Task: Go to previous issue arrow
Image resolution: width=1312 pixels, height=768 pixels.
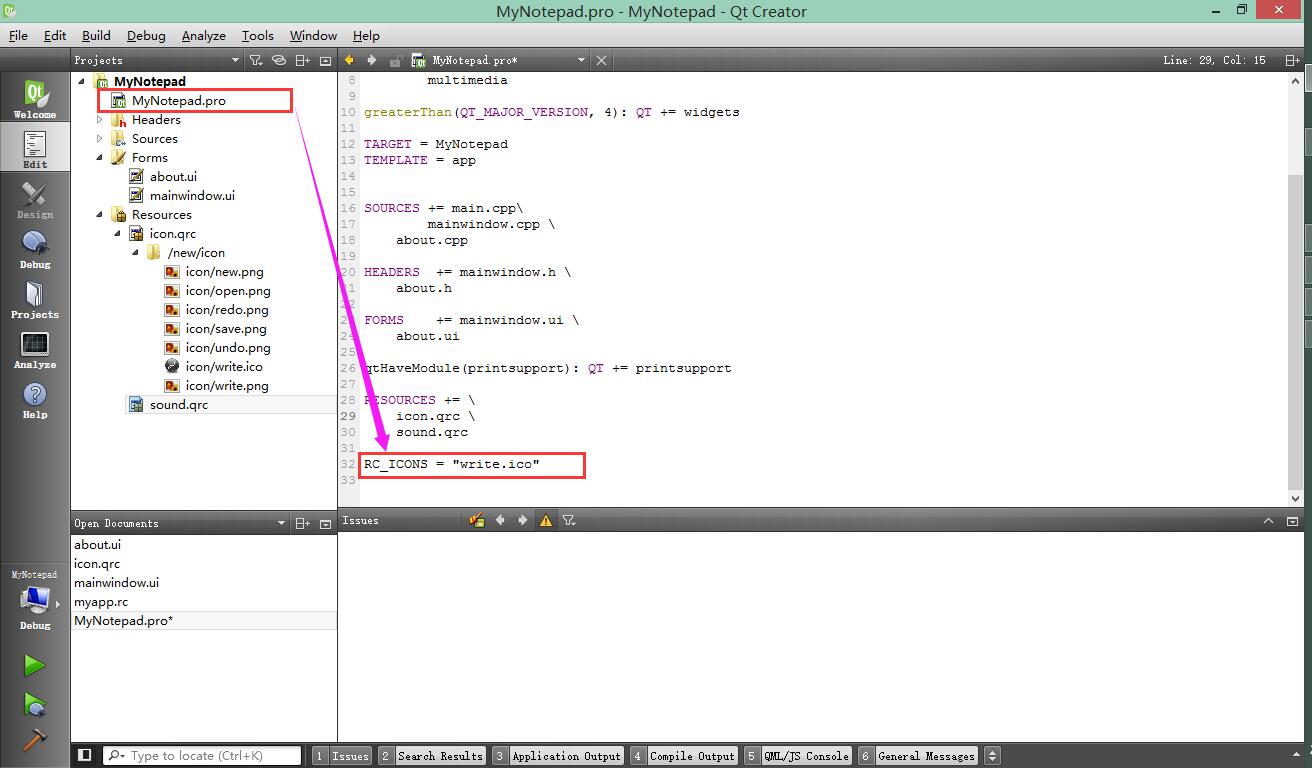Action: click(499, 520)
